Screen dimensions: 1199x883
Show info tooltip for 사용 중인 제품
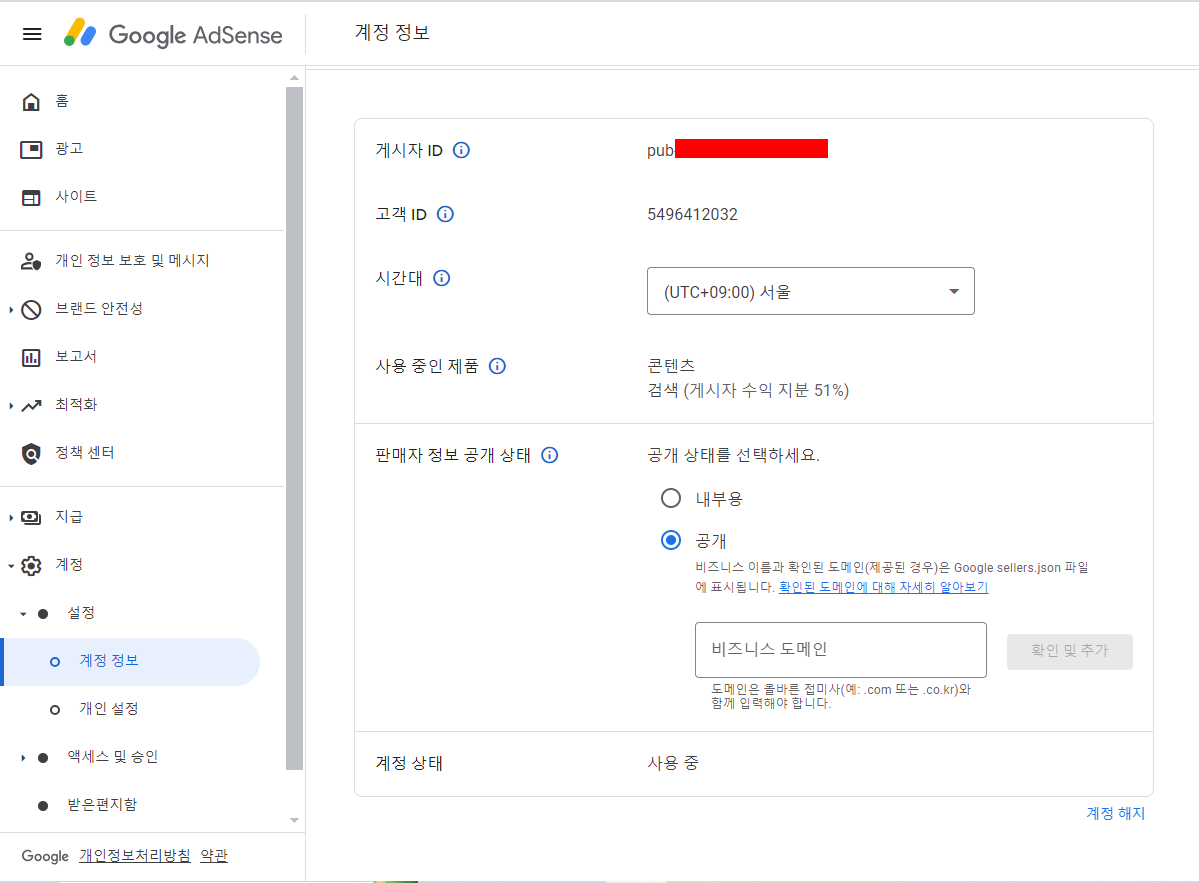(x=497, y=366)
